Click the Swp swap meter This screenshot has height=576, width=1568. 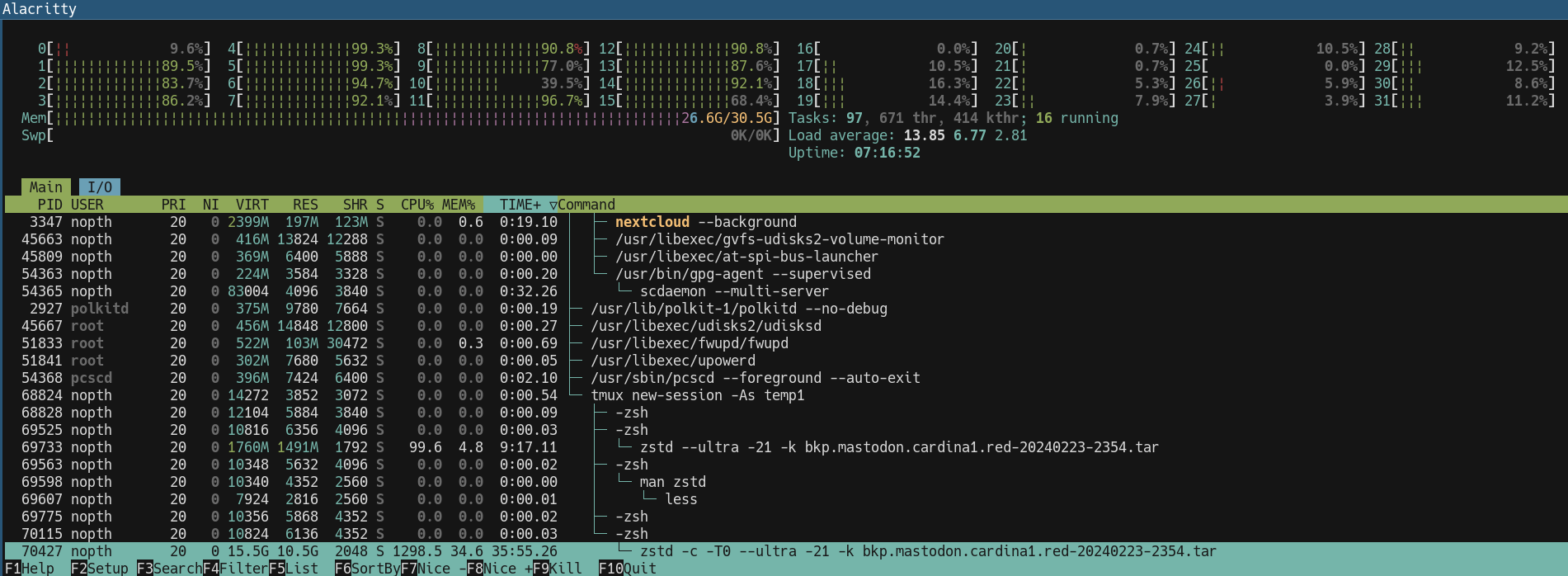pos(401,135)
